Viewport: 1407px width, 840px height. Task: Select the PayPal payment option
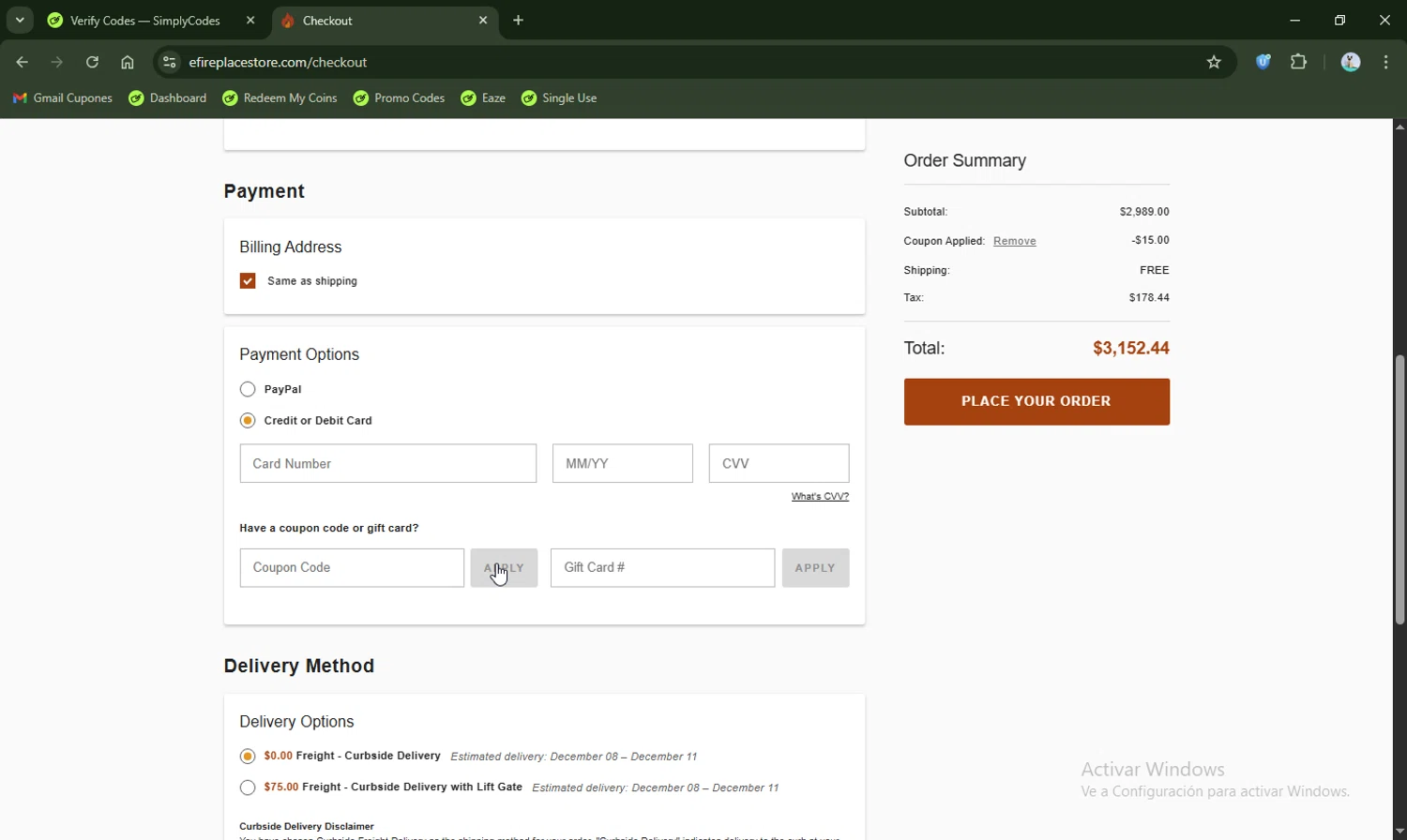pyautogui.click(x=248, y=389)
